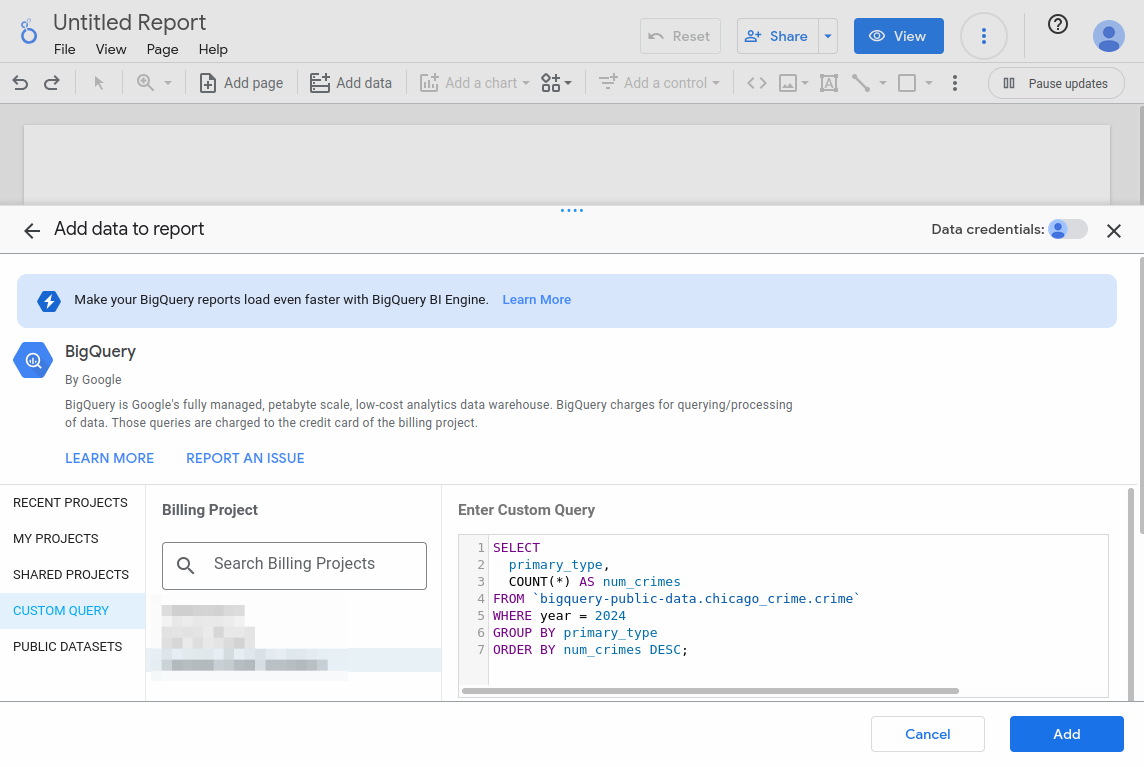
Task: Click the zoom magnifier tool
Action: point(145,83)
